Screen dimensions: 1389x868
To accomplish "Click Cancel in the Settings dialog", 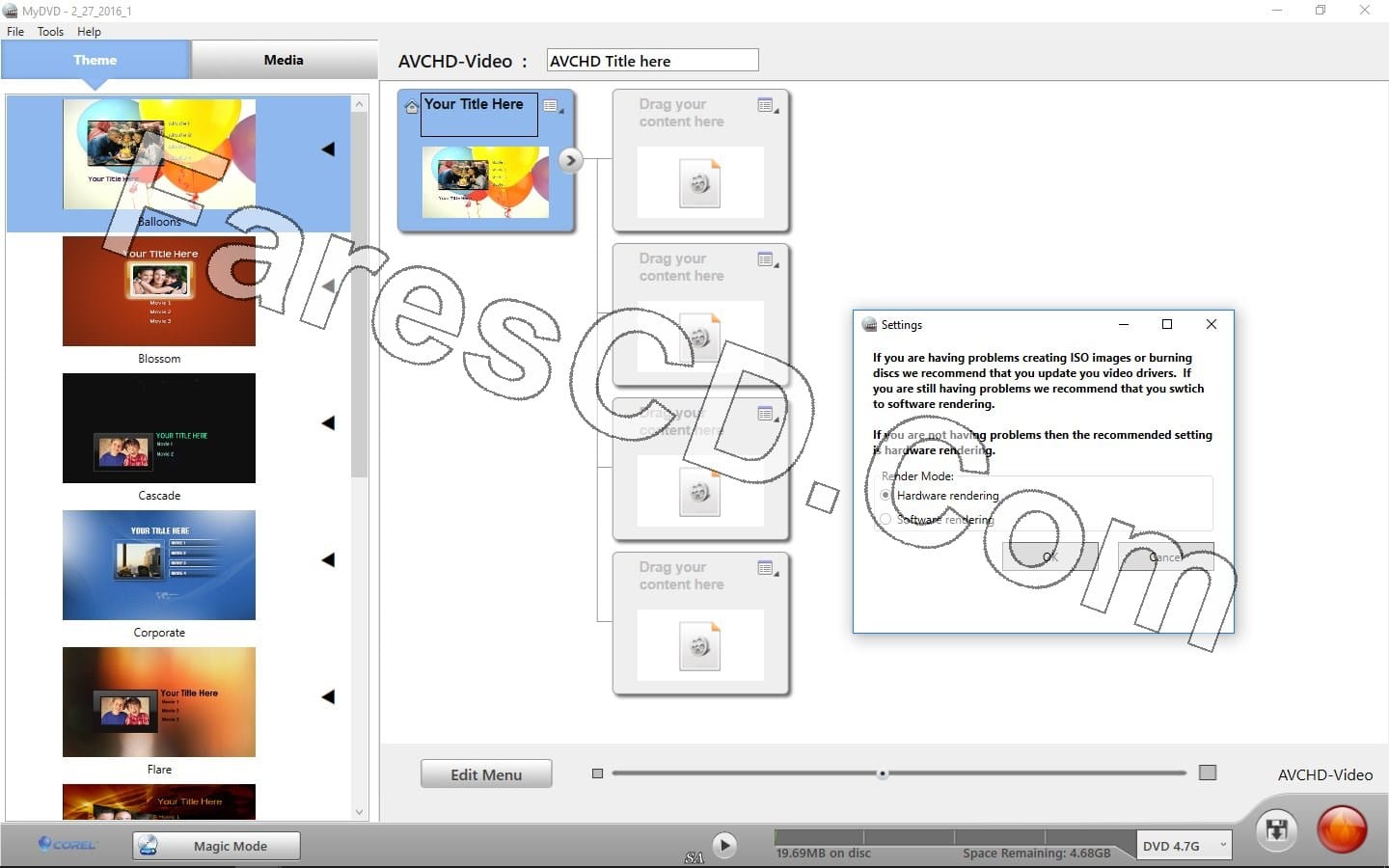I will point(1165,556).
